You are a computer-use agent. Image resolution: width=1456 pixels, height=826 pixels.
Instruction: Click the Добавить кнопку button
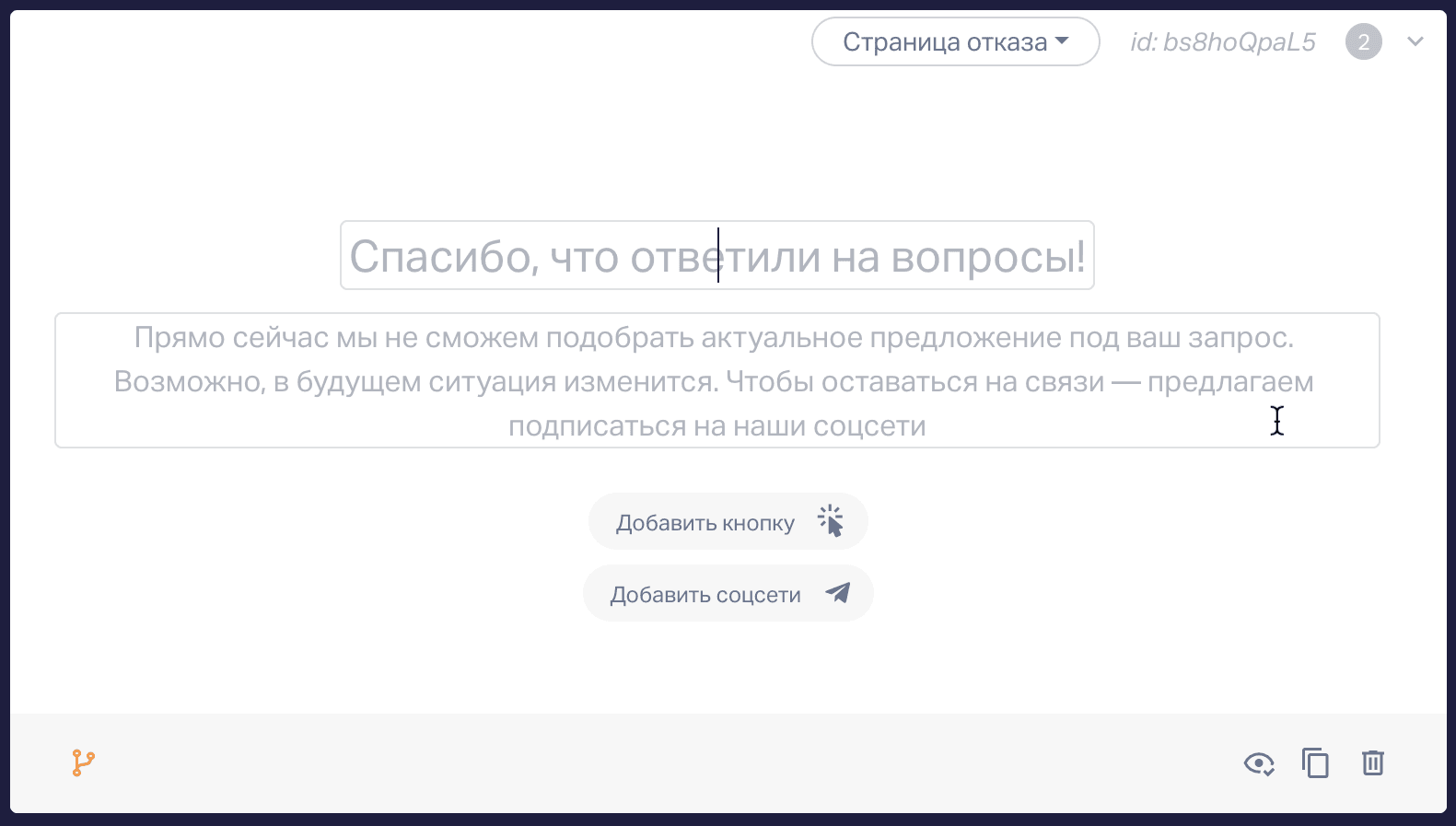click(x=728, y=521)
